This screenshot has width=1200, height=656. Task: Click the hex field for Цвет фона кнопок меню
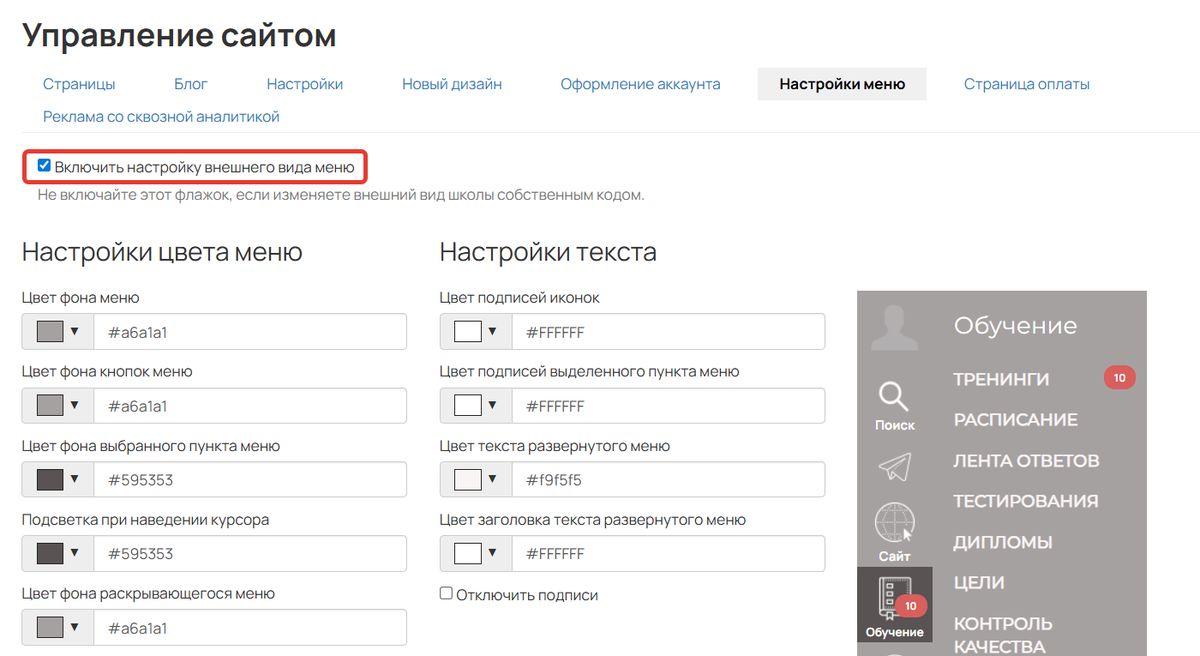click(250, 405)
